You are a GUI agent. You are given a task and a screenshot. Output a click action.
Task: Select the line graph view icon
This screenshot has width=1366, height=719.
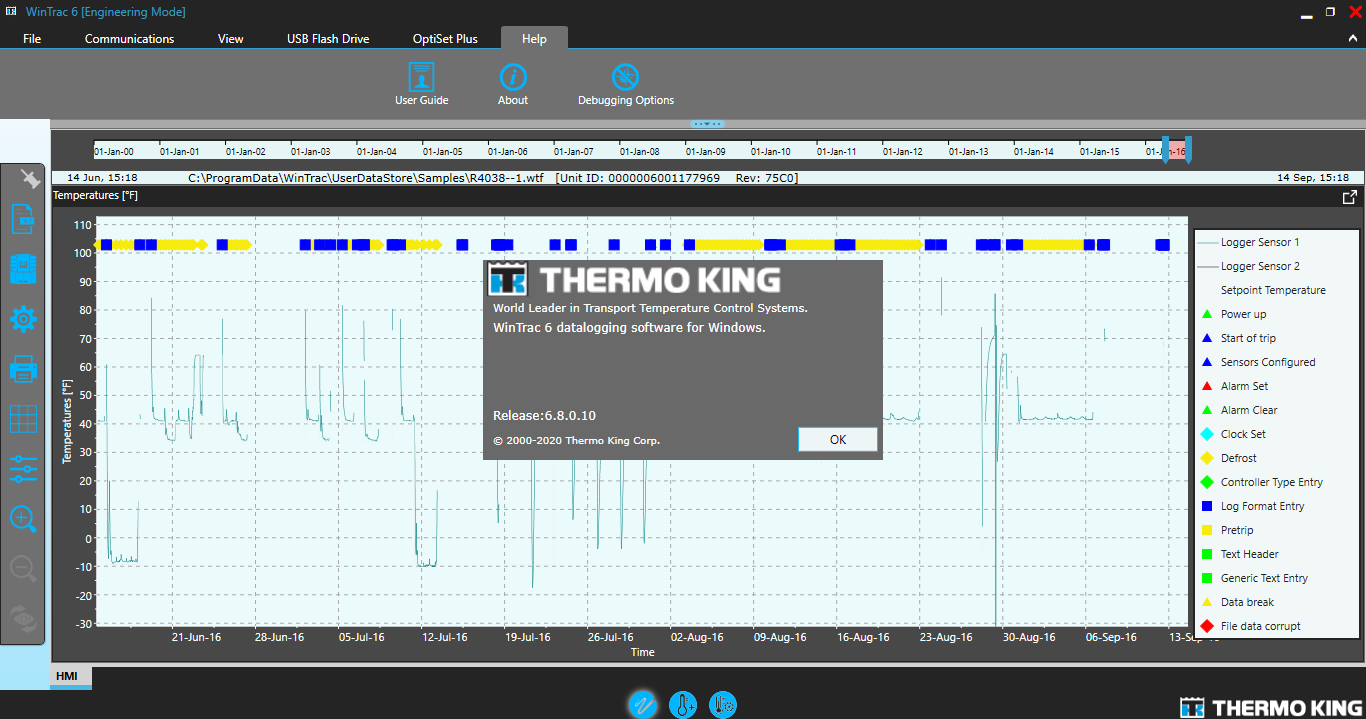tap(643, 704)
